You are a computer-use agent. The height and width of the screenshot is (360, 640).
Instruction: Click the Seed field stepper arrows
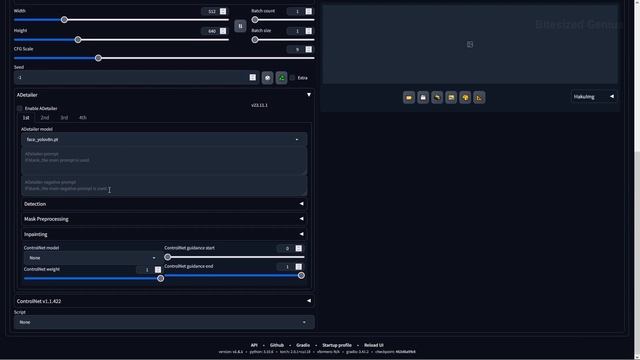click(x=253, y=78)
